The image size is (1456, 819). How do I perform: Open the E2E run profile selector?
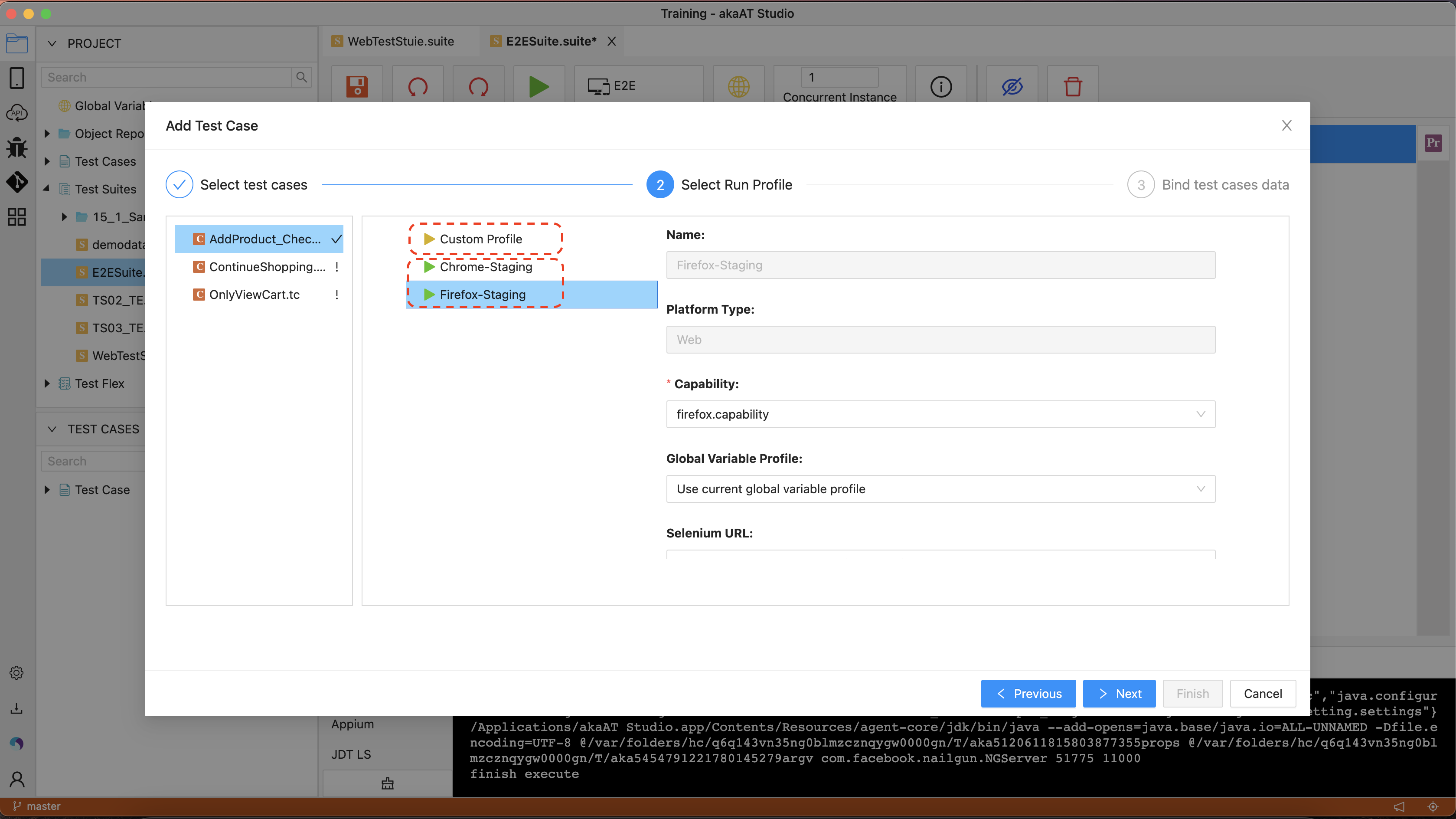[x=639, y=86]
